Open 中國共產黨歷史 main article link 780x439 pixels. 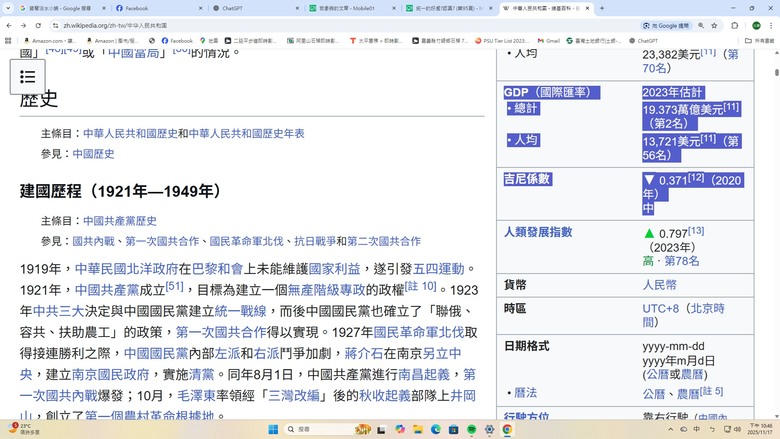pos(120,221)
